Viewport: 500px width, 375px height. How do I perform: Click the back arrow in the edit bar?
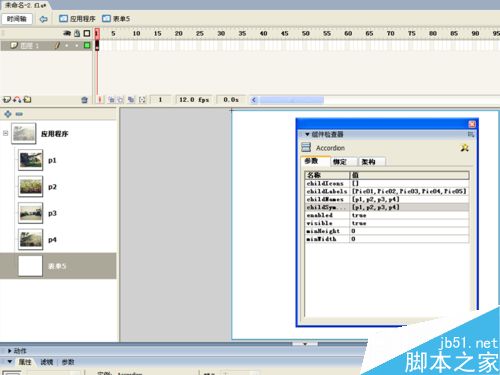(x=44, y=19)
